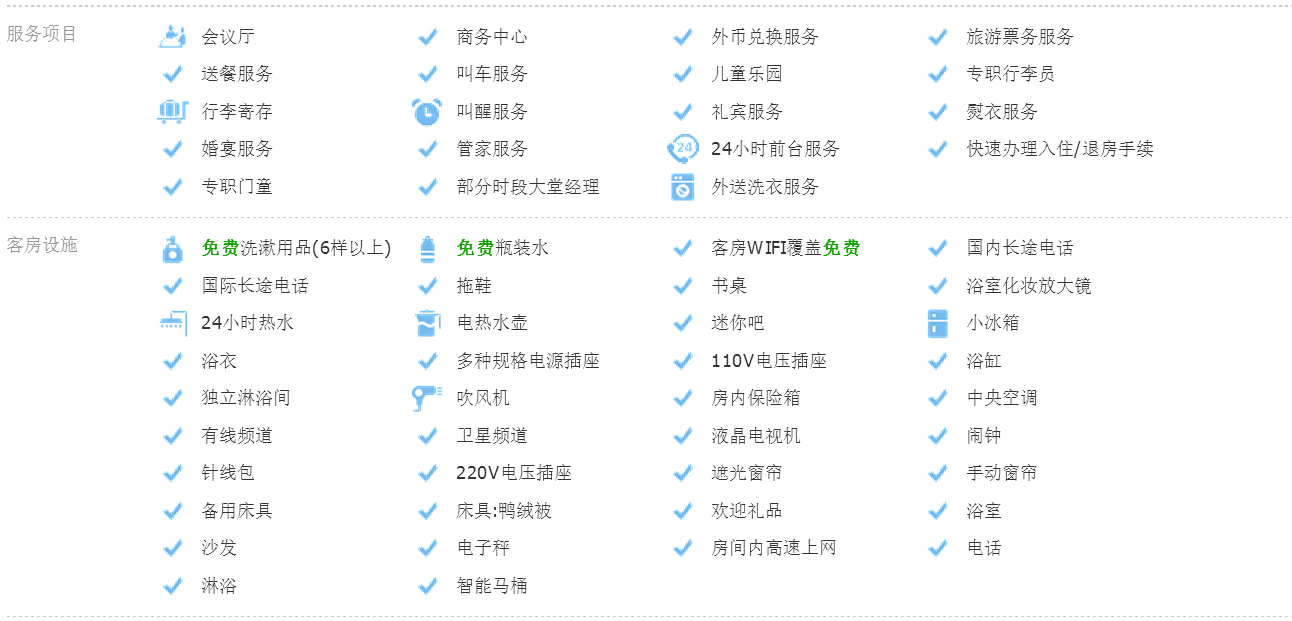Select the 服务项目 section heading
Image resolution: width=1292 pixels, height=621 pixels.
click(x=42, y=33)
